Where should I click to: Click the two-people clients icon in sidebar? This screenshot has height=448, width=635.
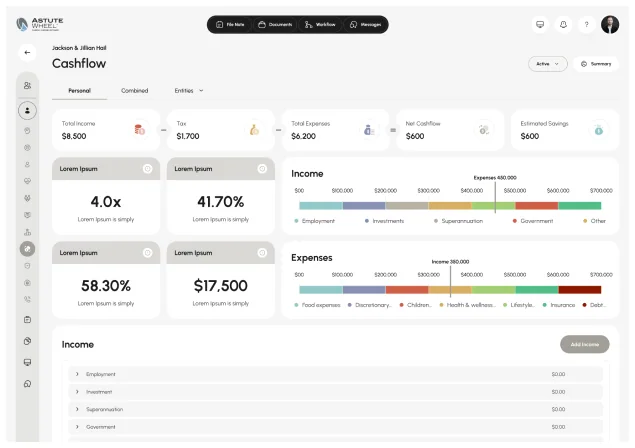pos(27,85)
